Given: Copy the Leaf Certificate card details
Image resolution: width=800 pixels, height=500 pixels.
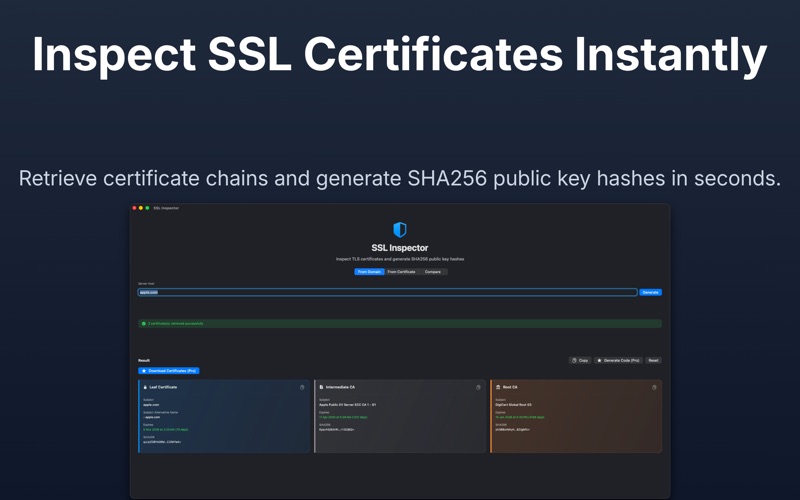Looking at the screenshot, I should coord(302,387).
